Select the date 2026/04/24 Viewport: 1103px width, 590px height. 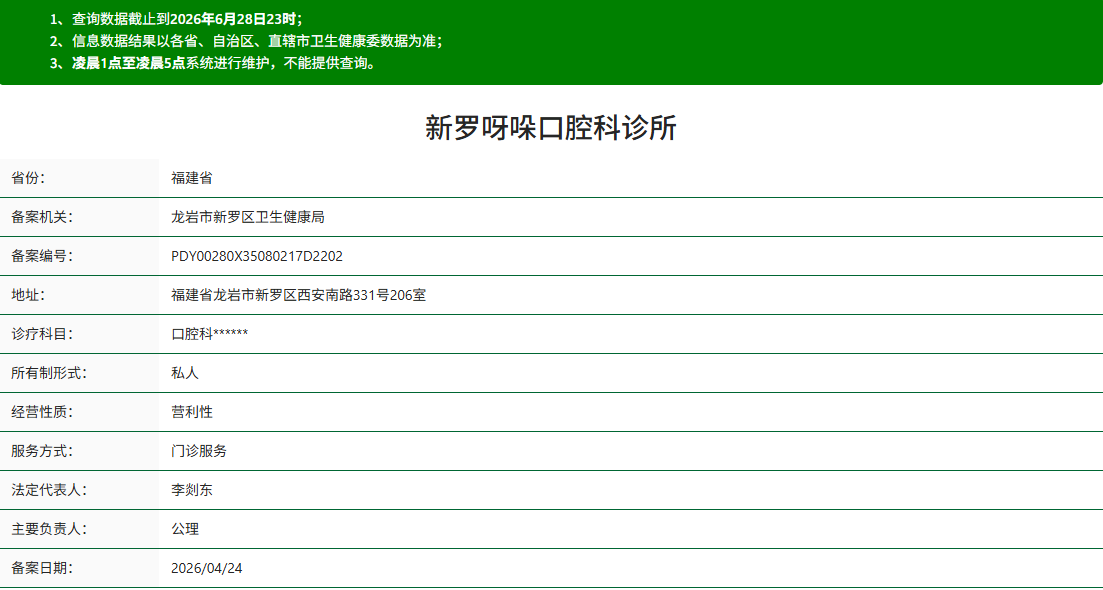pyautogui.click(x=207, y=568)
